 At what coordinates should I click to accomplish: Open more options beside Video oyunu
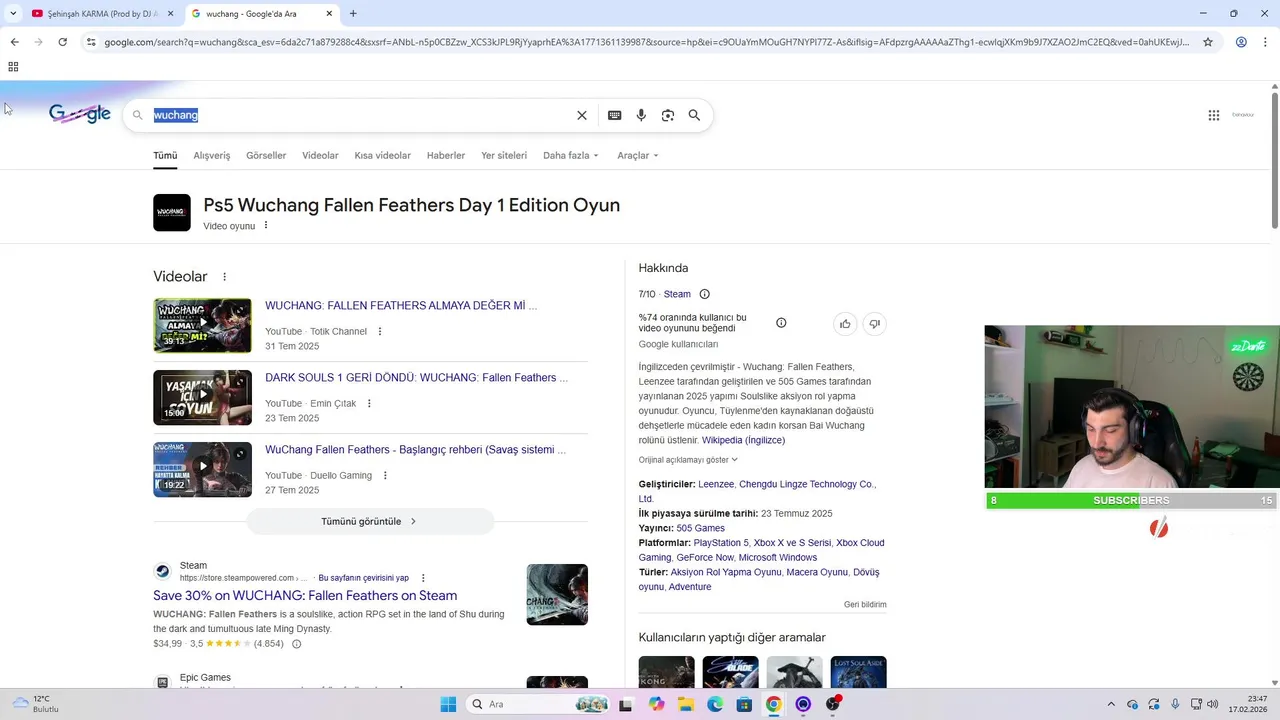click(x=266, y=225)
